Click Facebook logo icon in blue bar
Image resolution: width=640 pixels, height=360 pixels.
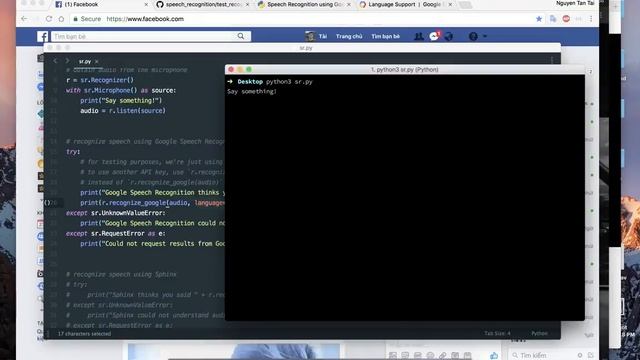[42, 36]
